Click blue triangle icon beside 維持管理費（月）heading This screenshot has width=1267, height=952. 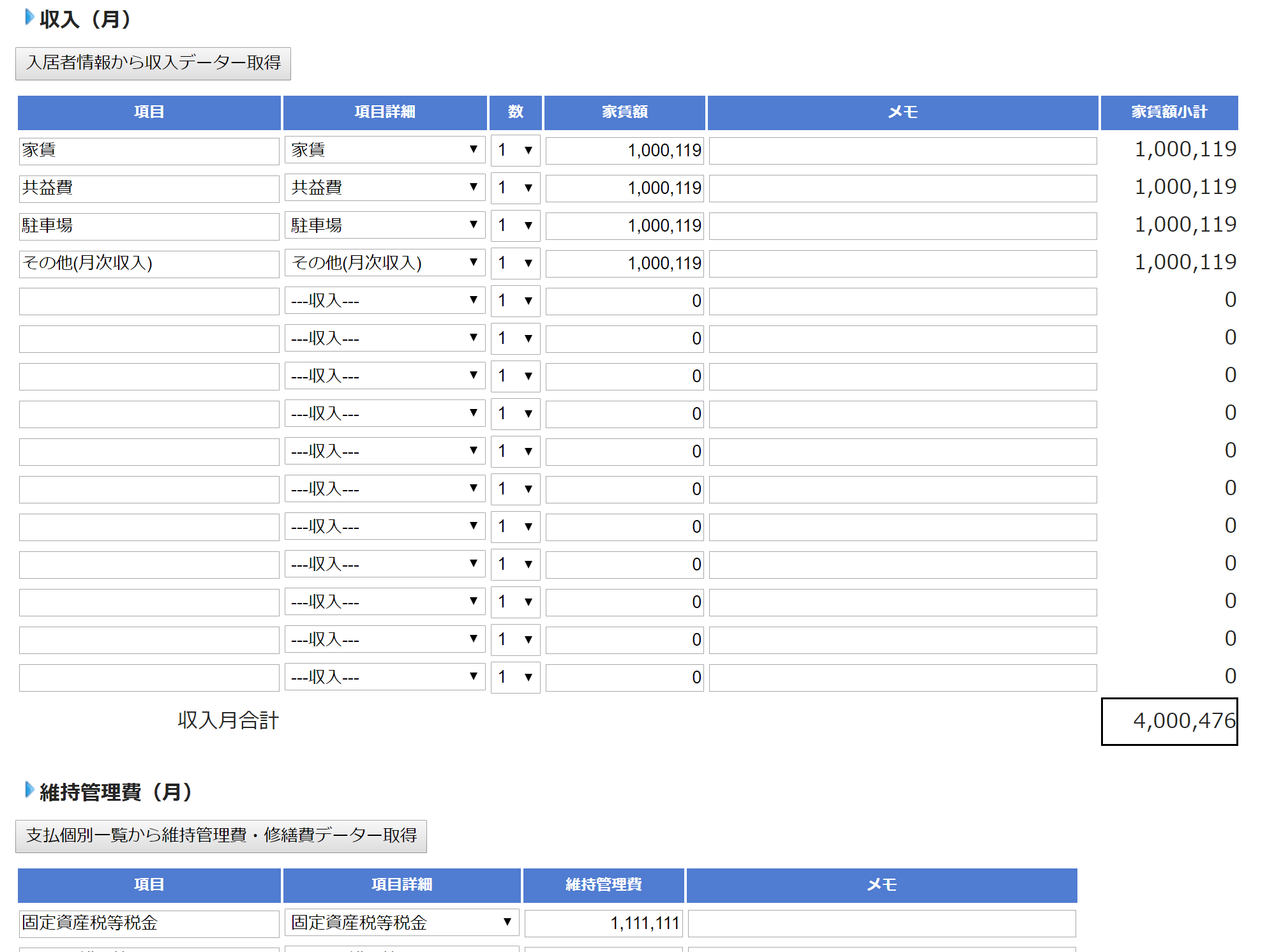(29, 790)
